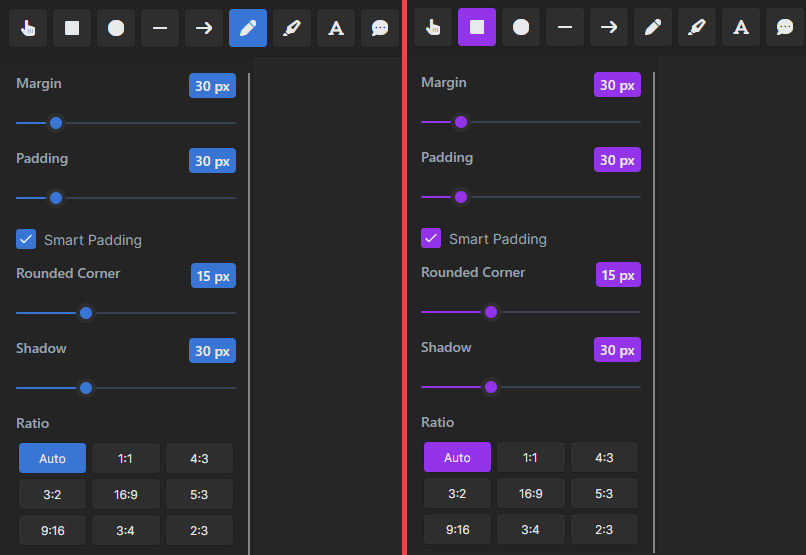This screenshot has height=555, width=806.
Task: Choose 3:2 ratio in the blue panel
Action: [52, 494]
